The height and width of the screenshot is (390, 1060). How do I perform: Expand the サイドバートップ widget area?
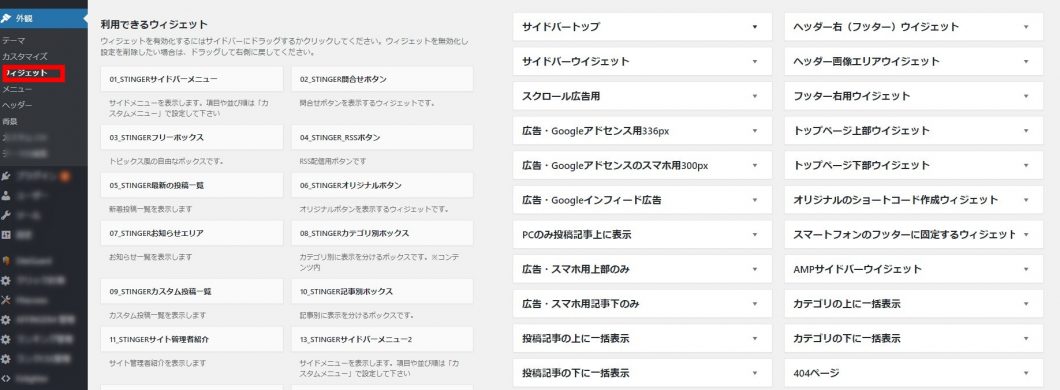642,27
